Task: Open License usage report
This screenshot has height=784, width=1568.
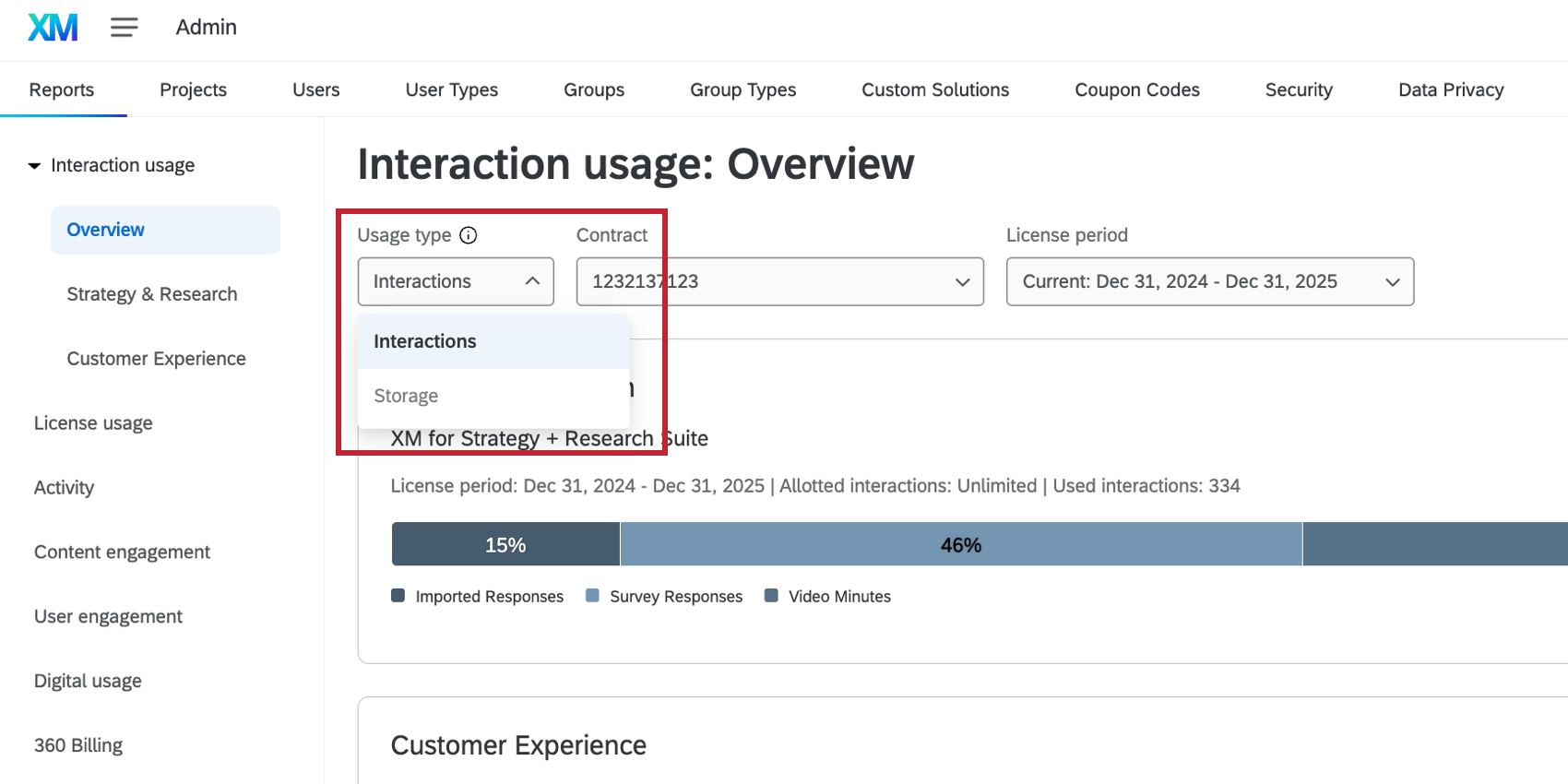Action: click(93, 423)
